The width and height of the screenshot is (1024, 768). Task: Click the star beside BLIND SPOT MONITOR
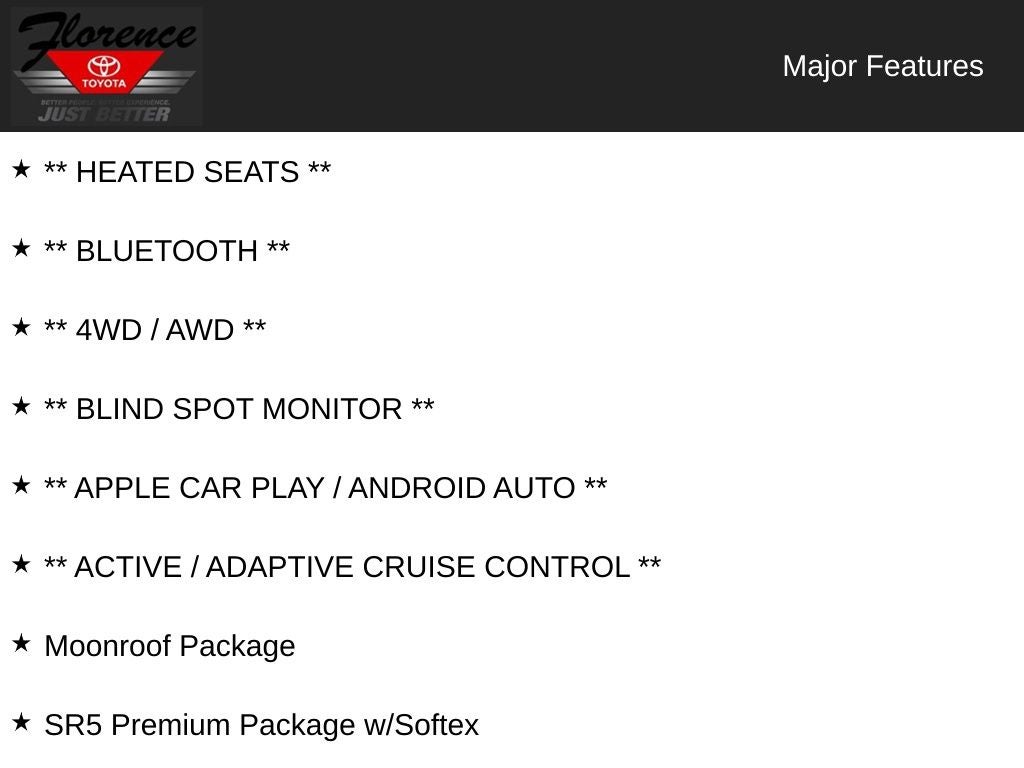(21, 407)
